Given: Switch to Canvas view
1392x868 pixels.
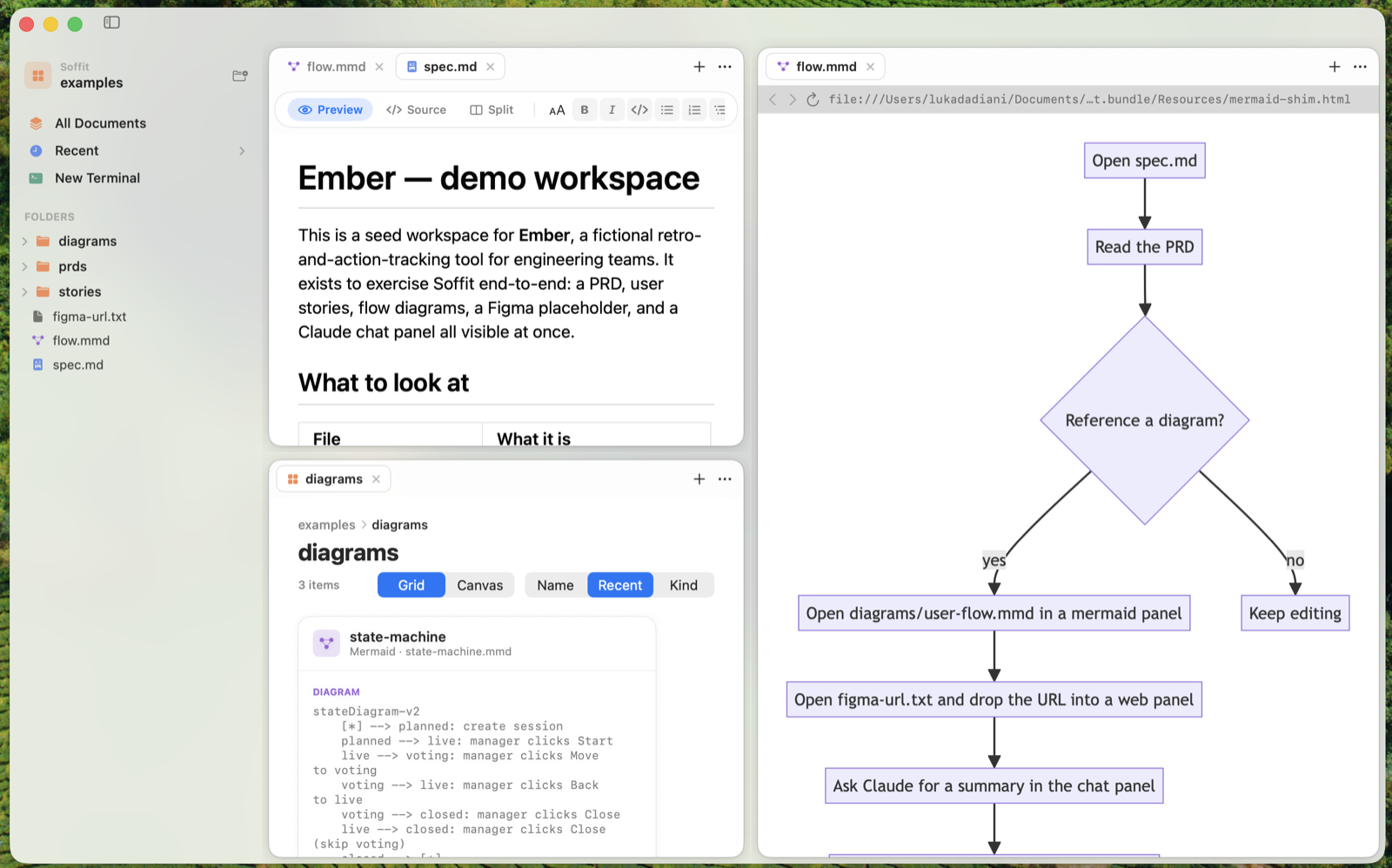Looking at the screenshot, I should coord(480,585).
